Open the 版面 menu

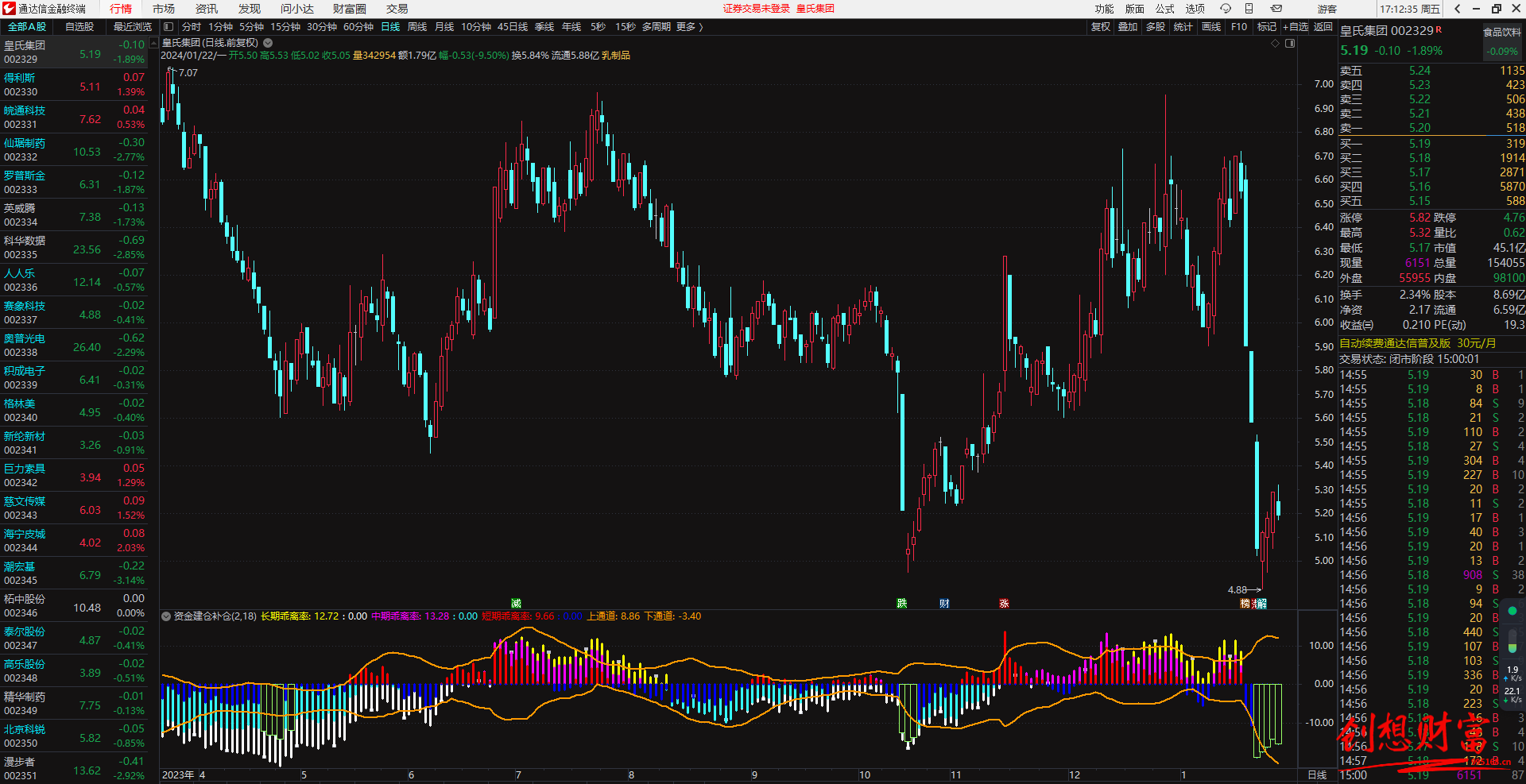(1135, 9)
